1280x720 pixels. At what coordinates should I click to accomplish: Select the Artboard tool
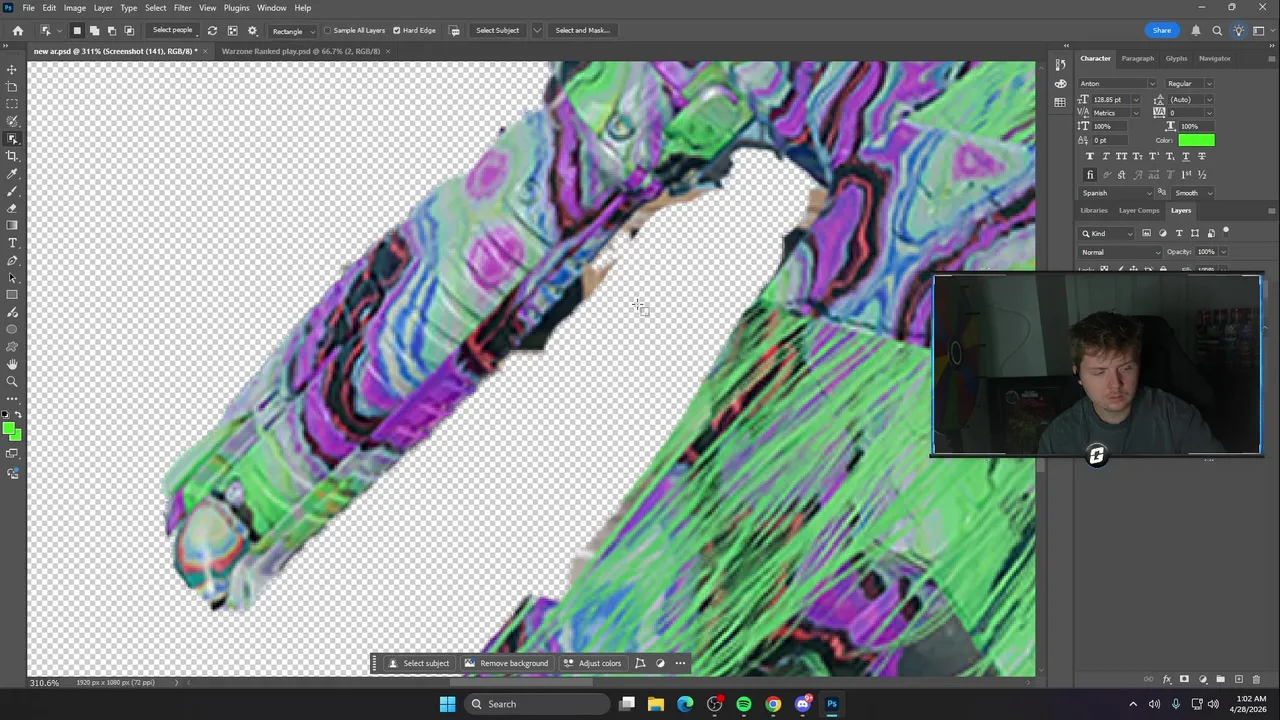[x=12, y=87]
